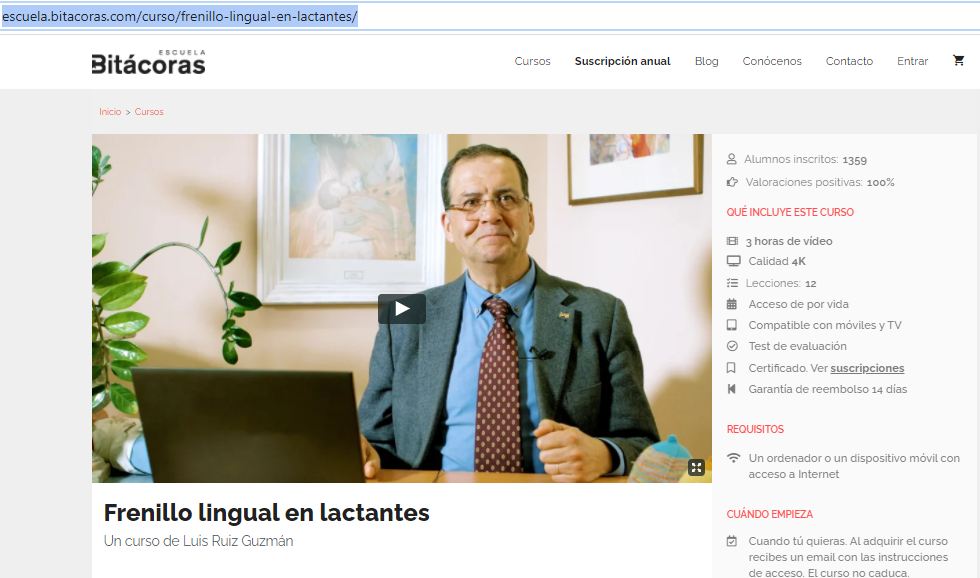Click Entrar to log in
Screen dimensions: 980x578
tap(912, 61)
